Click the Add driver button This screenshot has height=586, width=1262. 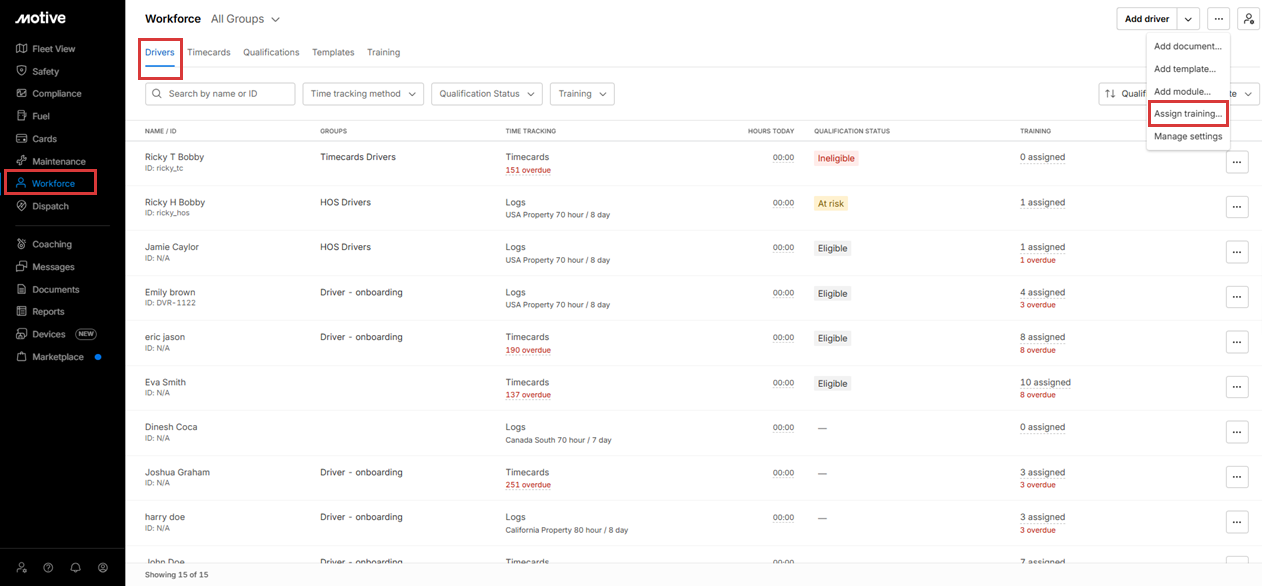pyautogui.click(x=1146, y=19)
